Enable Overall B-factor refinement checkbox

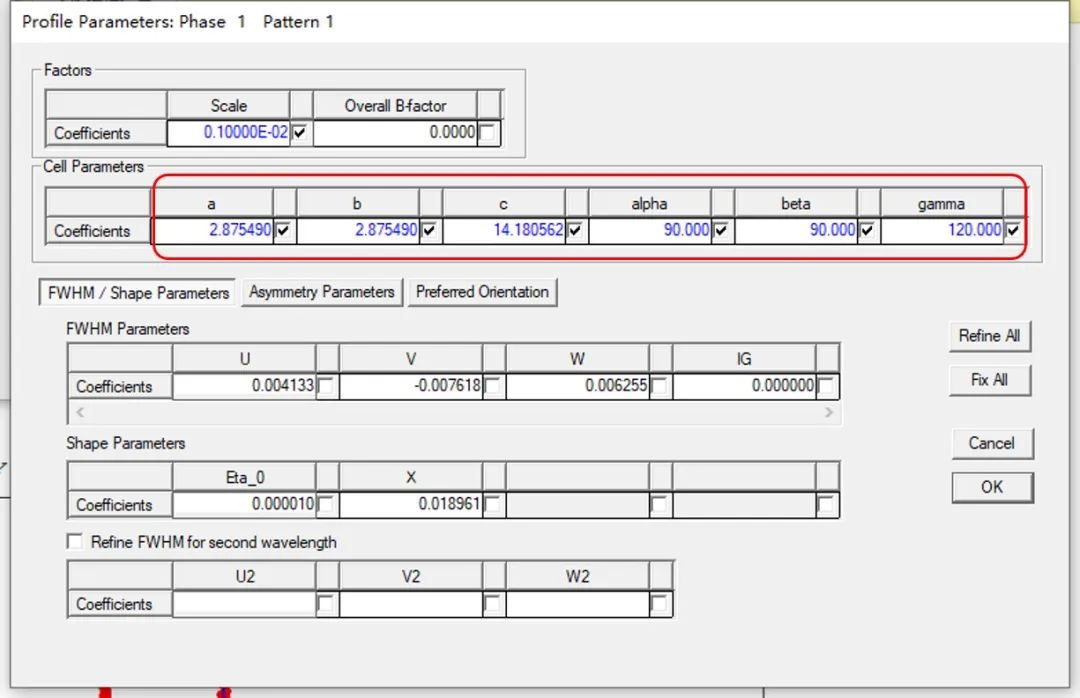pos(487,132)
